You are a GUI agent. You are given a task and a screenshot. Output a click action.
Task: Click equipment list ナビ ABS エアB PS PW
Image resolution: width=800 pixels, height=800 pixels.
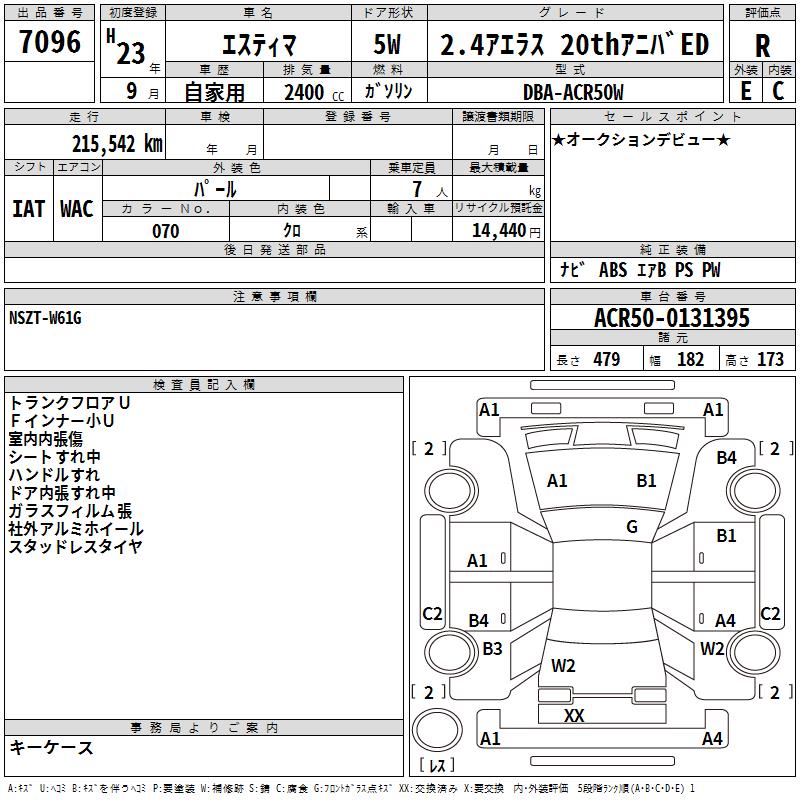640,269
